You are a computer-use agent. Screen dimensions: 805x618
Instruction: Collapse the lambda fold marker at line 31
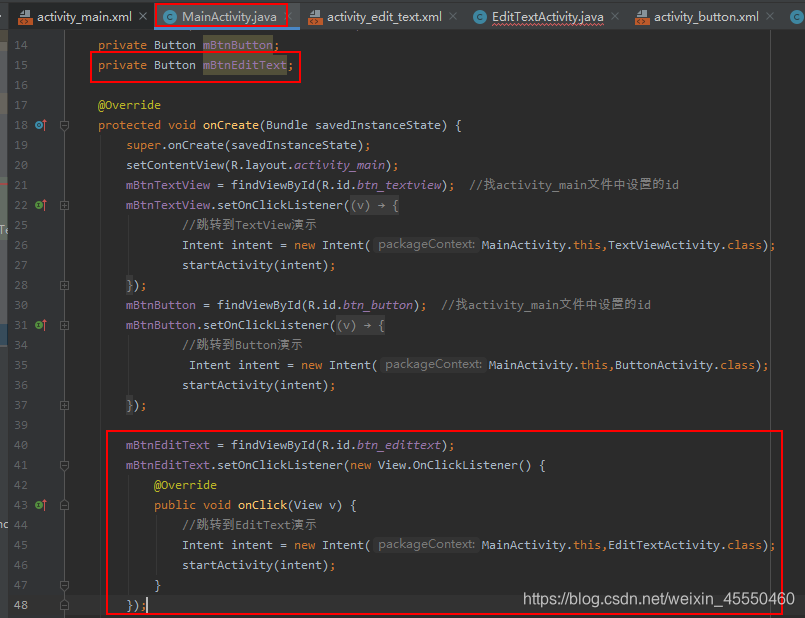(x=63, y=324)
